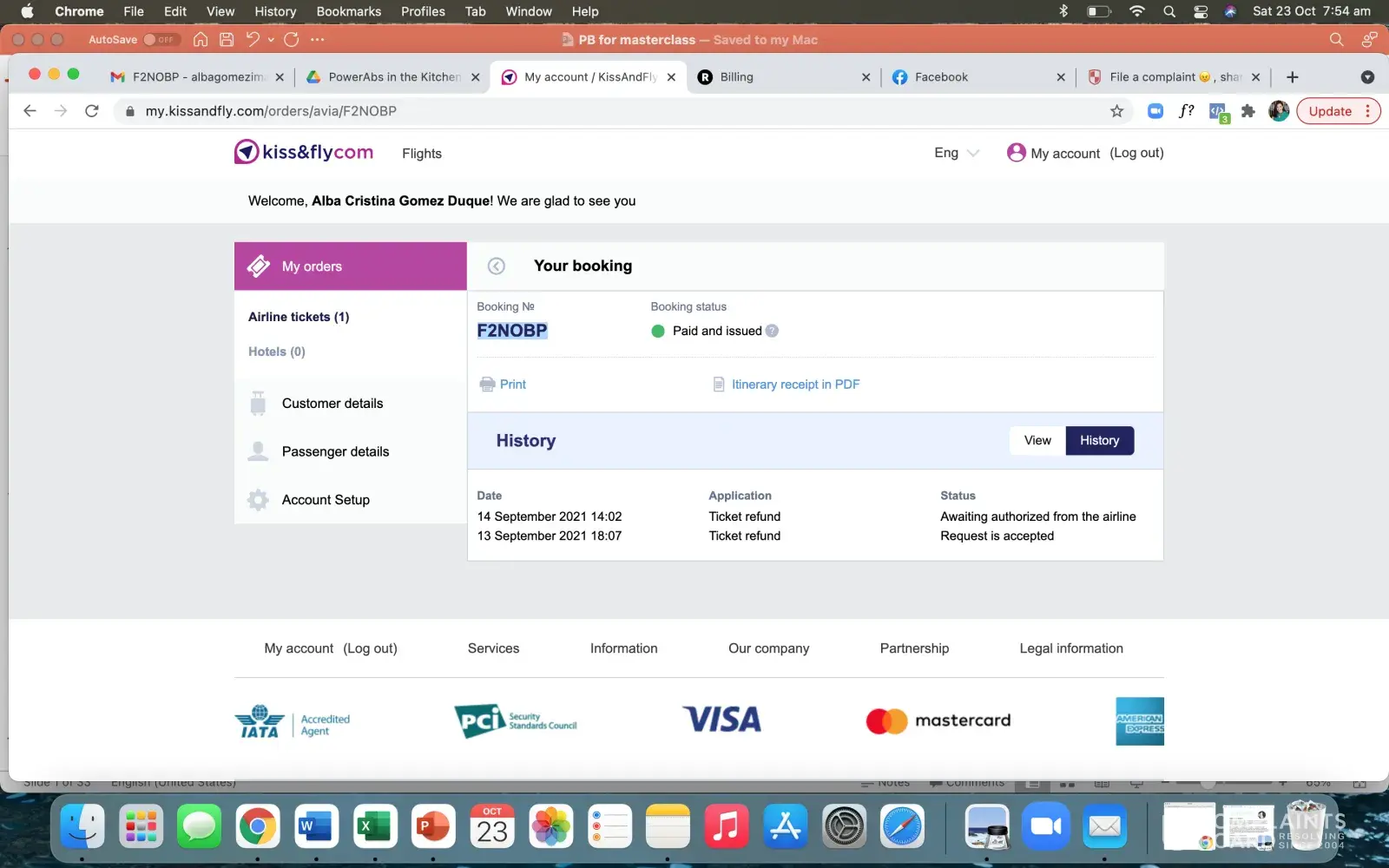Open Finder from the Dock
The width and height of the screenshot is (1389, 868).
(82, 825)
